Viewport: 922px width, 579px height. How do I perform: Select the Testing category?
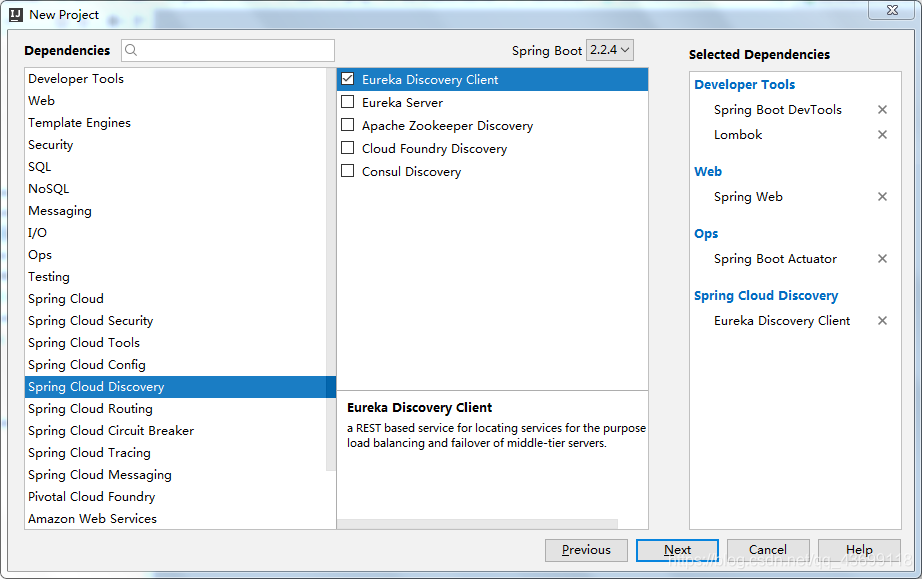[x=176, y=277]
